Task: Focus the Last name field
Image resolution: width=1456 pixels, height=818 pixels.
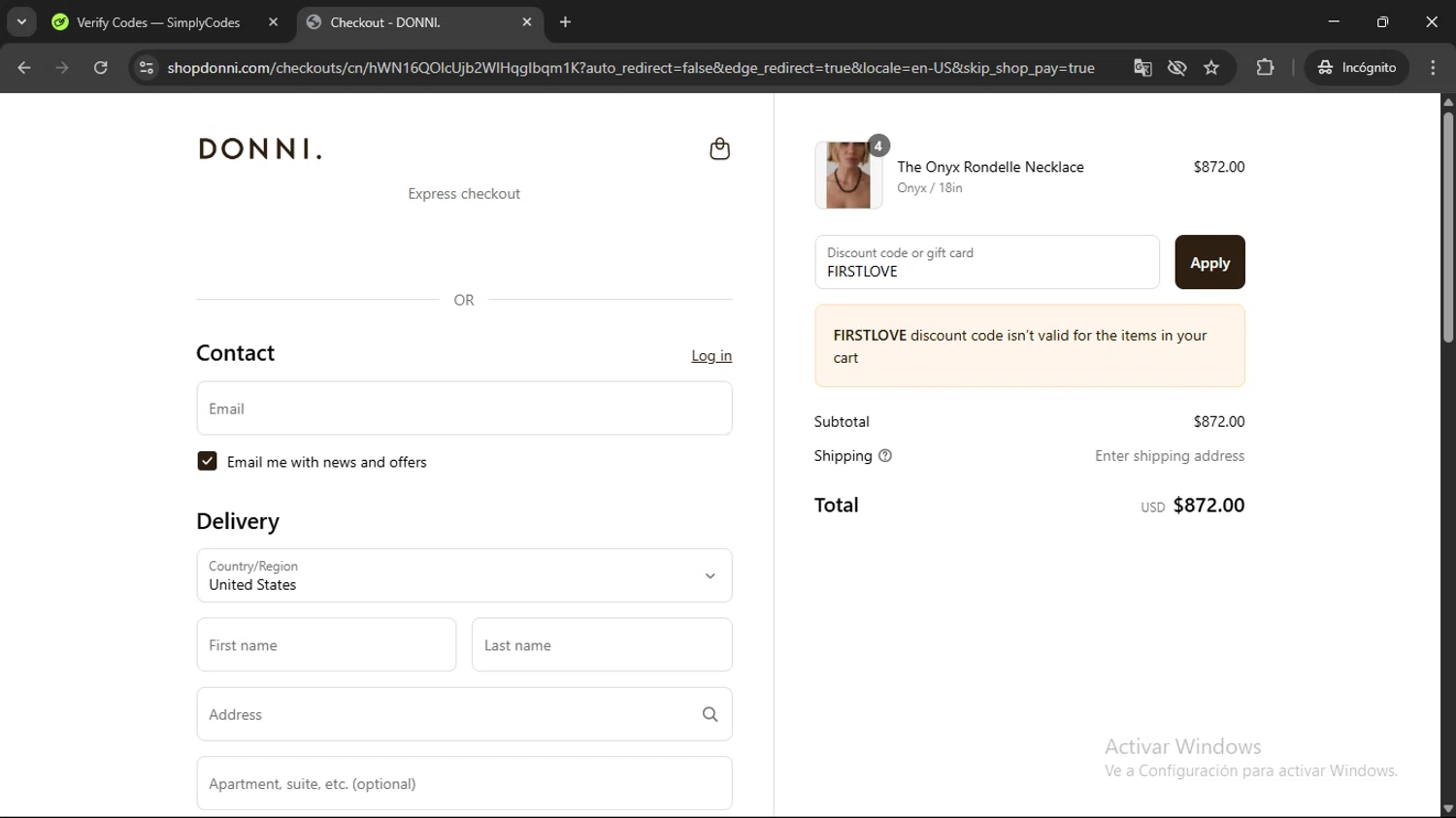Action: click(602, 645)
